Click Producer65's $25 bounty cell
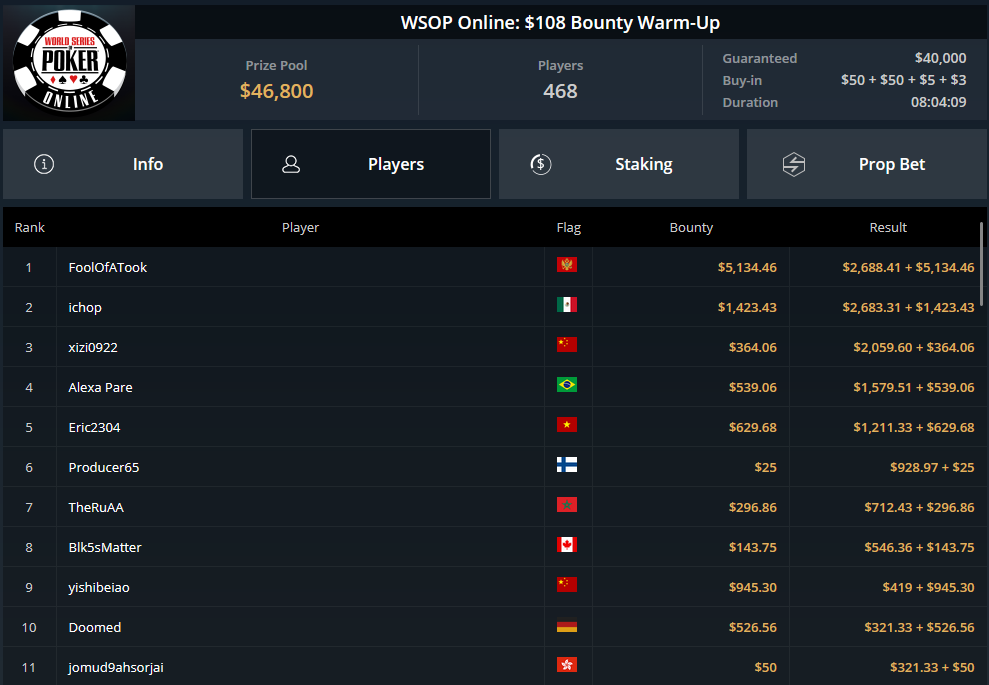 (x=765, y=467)
